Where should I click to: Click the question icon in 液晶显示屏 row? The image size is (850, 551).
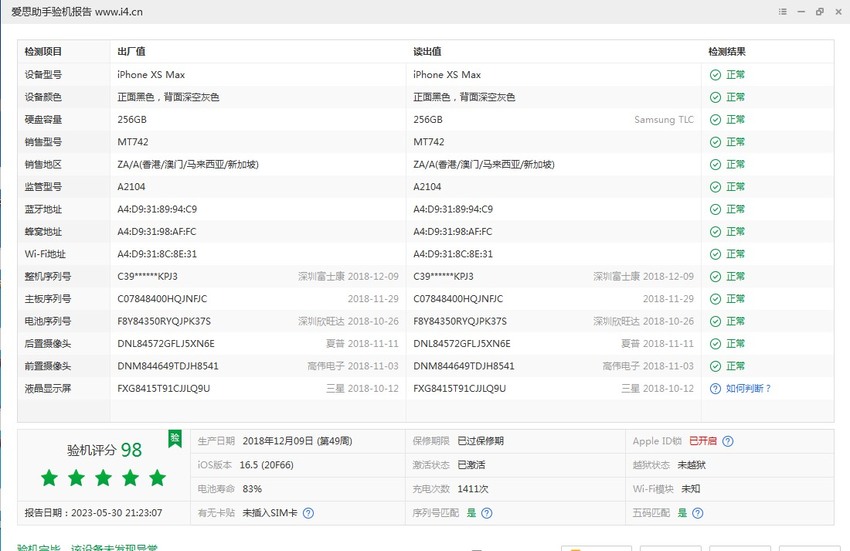(x=716, y=389)
